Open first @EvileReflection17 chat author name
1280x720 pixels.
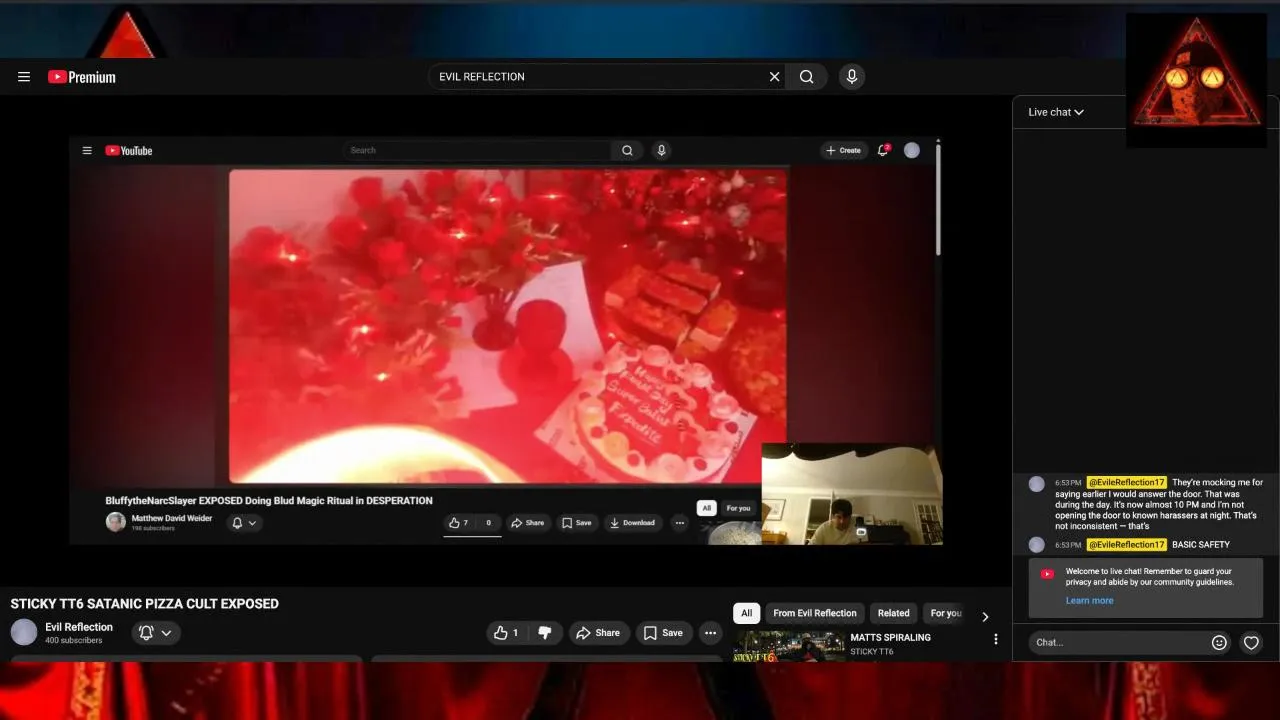pos(1127,482)
